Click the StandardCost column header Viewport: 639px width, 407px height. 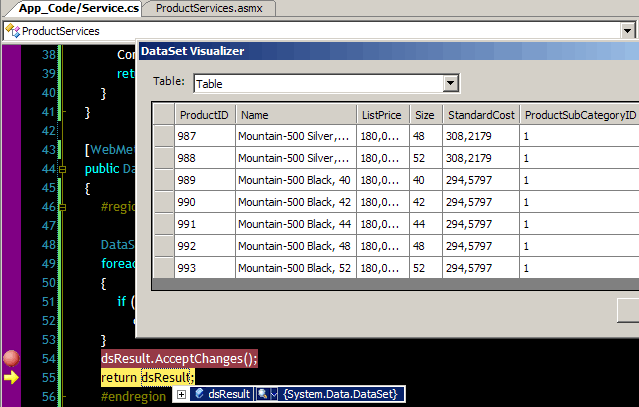pos(481,115)
